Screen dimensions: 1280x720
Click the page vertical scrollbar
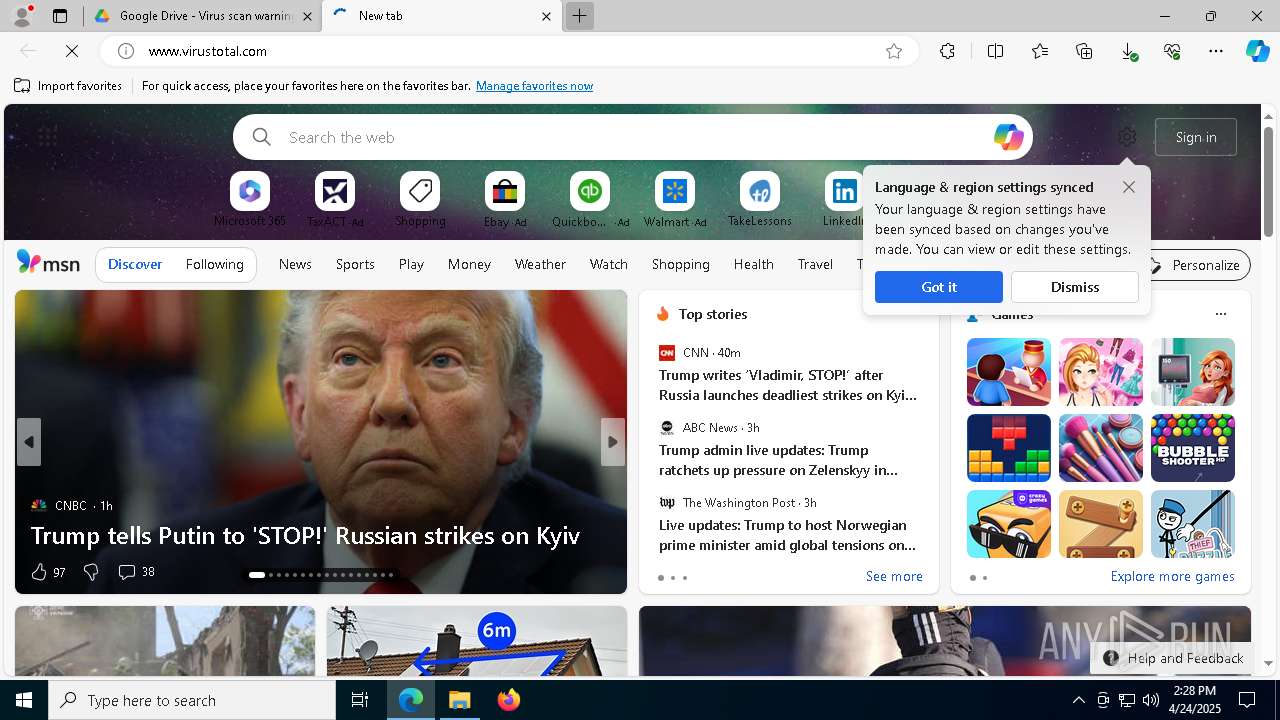(x=1269, y=180)
